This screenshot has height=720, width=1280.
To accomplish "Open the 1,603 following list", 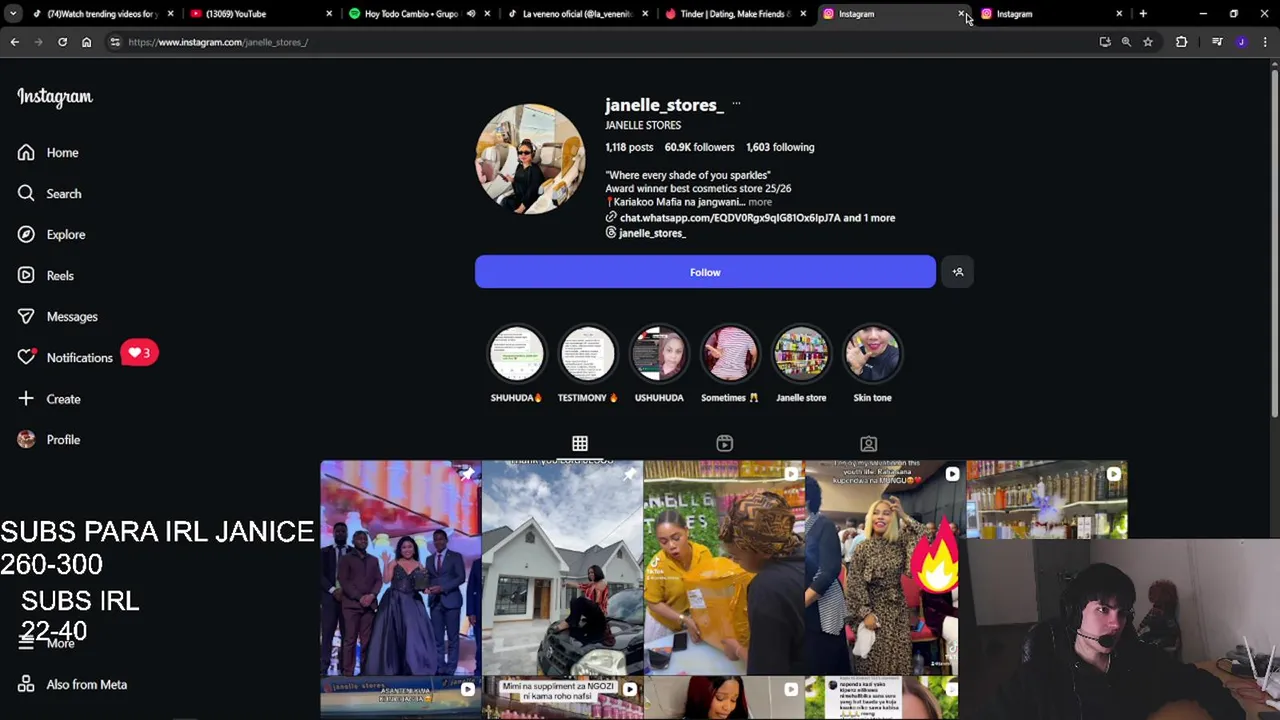I will tap(780, 147).
